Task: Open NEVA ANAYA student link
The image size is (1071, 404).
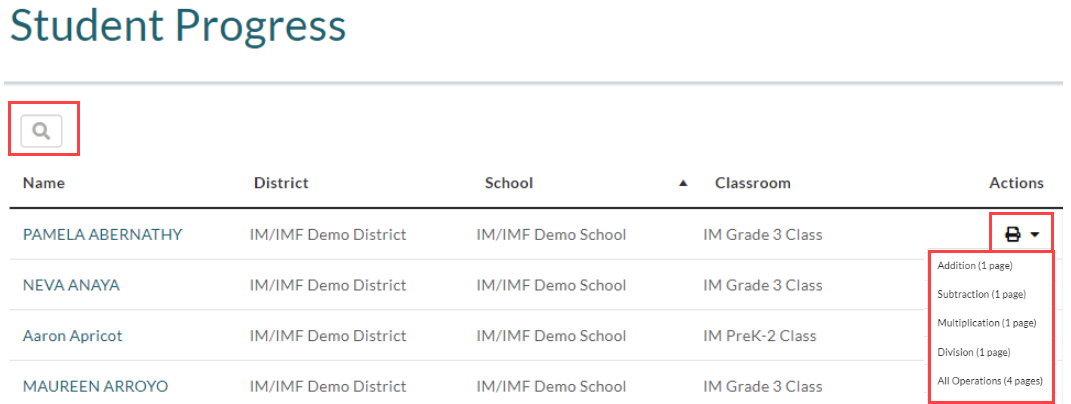Action: (71, 285)
